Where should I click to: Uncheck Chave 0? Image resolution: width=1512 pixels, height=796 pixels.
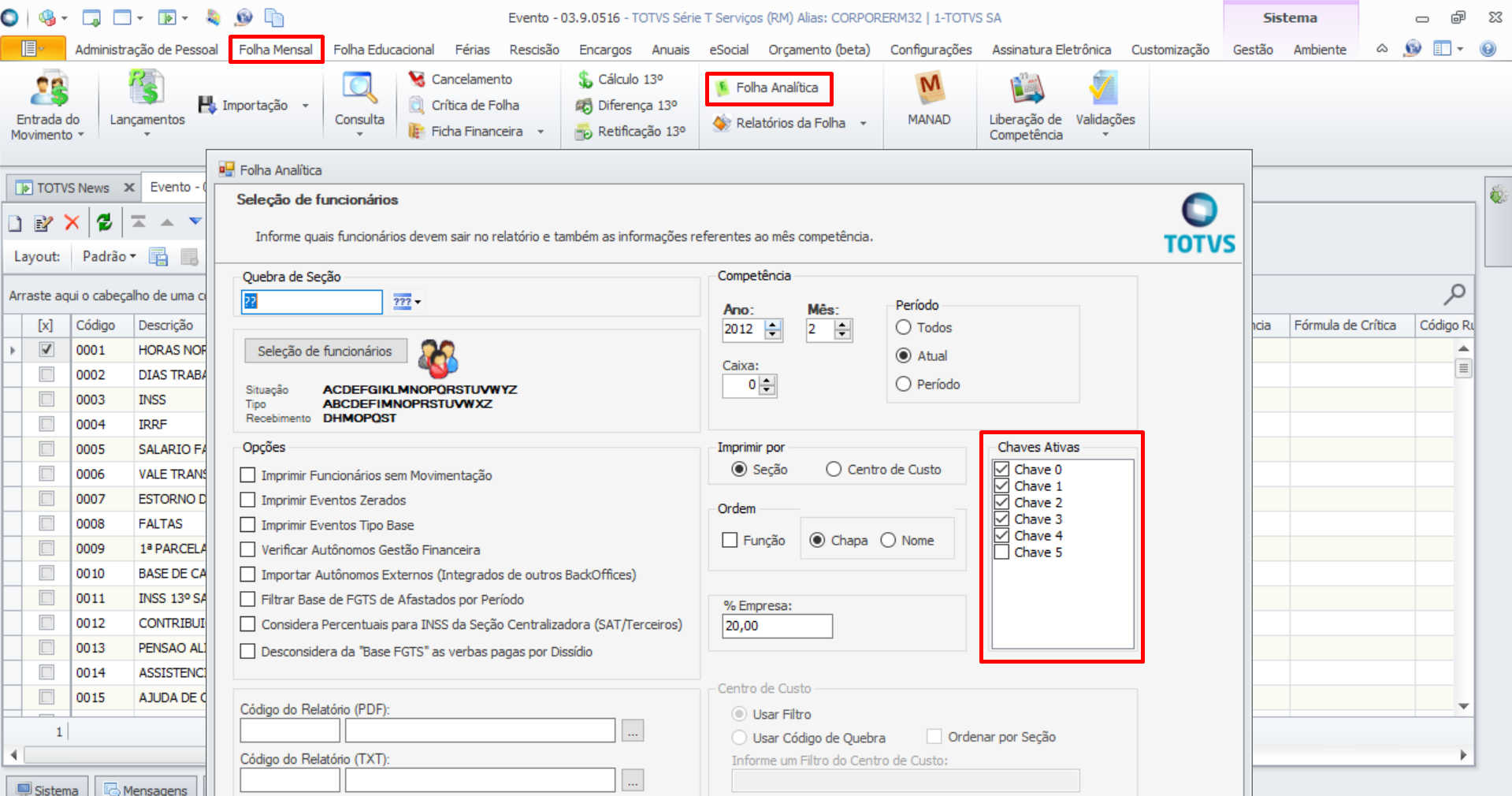1001,469
